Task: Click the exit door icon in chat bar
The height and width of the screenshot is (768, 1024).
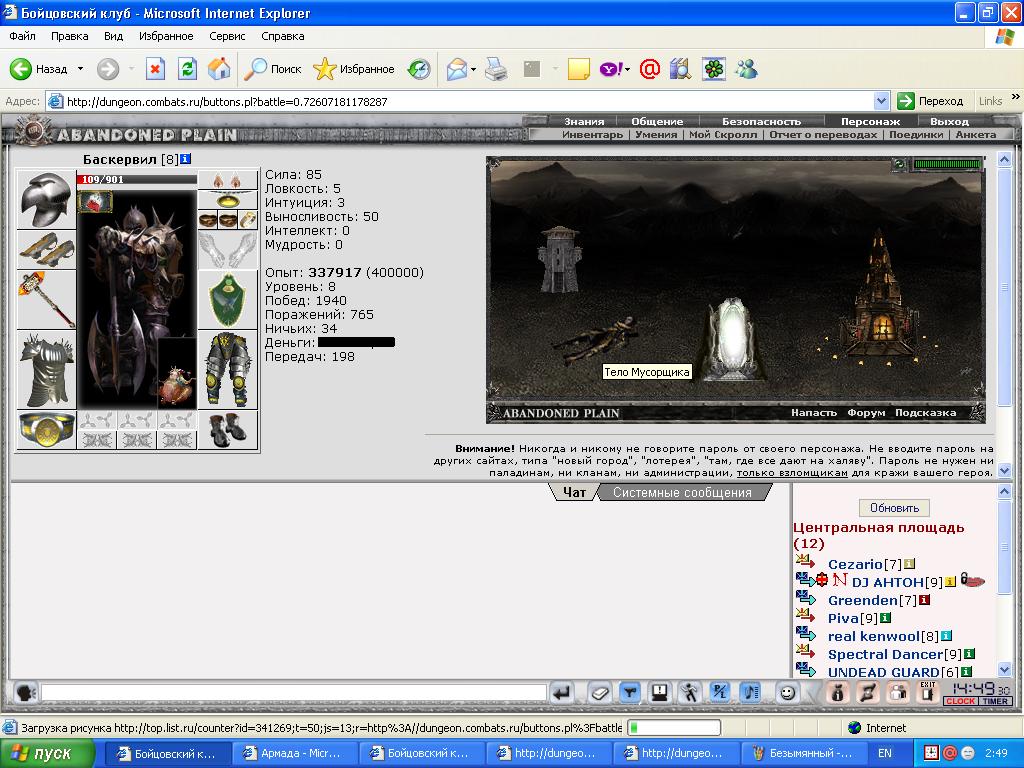Action: click(x=927, y=692)
